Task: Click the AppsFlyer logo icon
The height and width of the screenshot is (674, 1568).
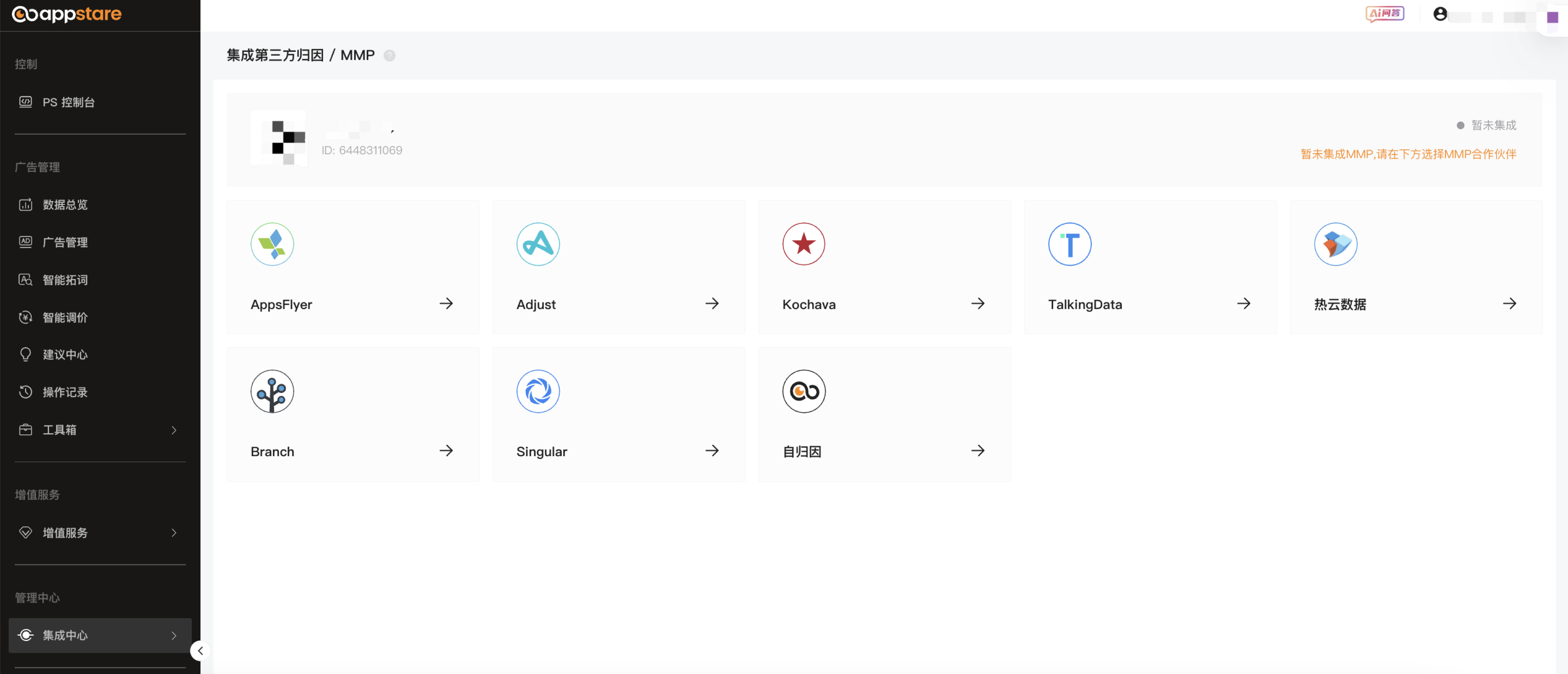Action: [272, 244]
